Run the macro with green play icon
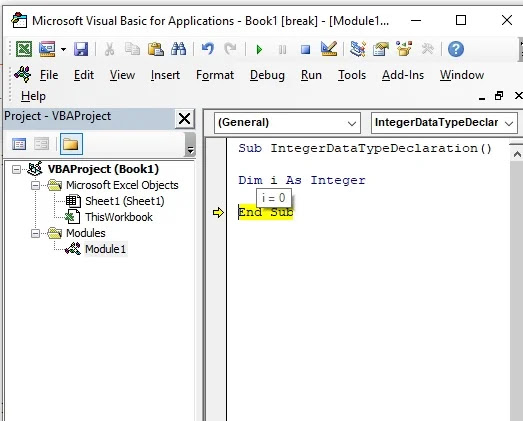 (259, 50)
